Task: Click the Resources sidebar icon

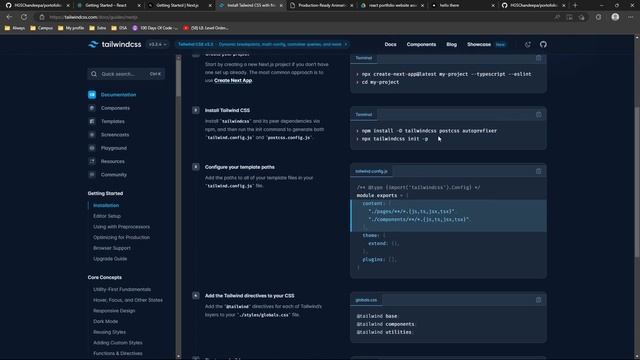Action: [92, 161]
